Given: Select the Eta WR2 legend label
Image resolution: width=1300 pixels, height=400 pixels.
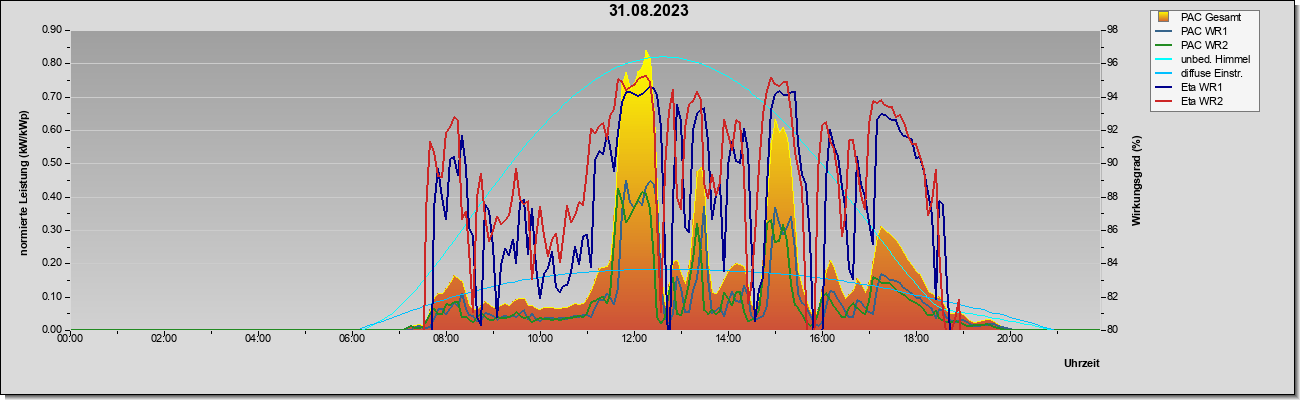Looking at the screenshot, I should pos(1202,101).
